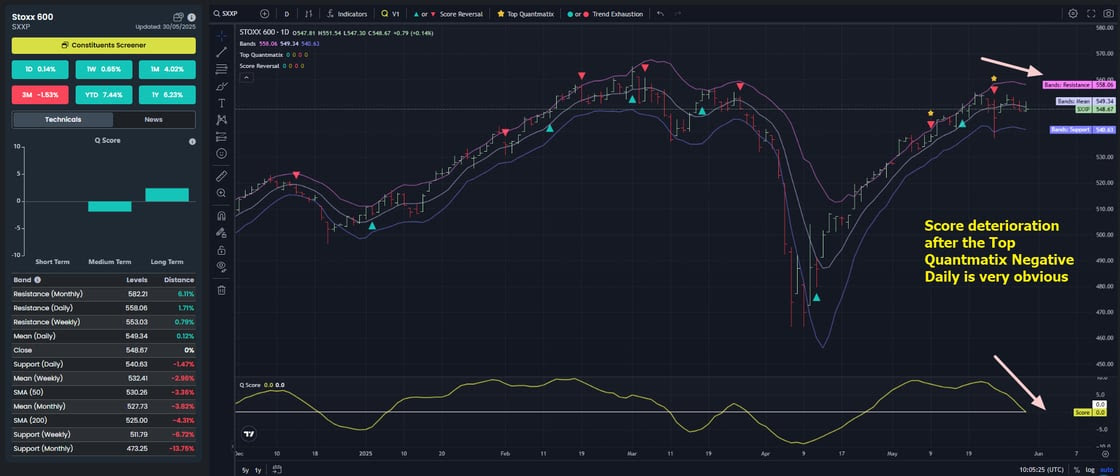Click the Long Term Q Score bar
Screen dimensions: 1120x476
166,194
